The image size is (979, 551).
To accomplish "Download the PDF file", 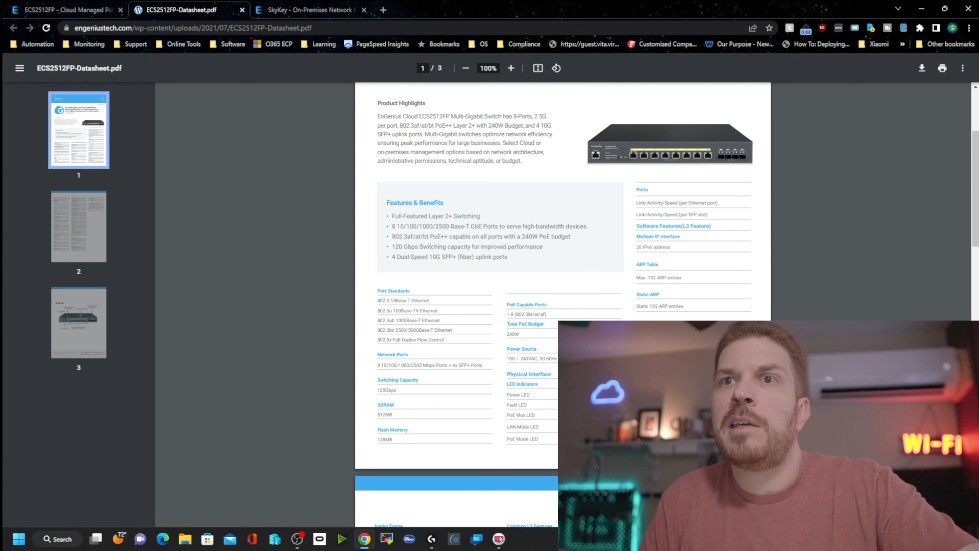I will tap(922, 68).
